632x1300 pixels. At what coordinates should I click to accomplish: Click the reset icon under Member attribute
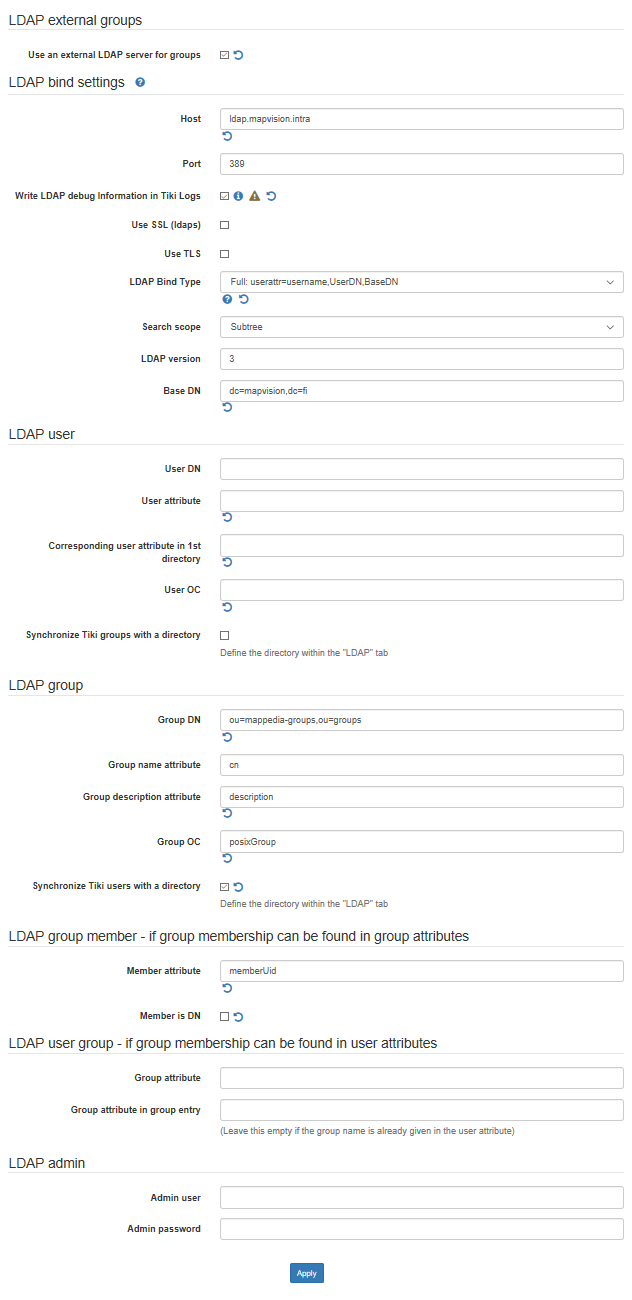click(227, 987)
